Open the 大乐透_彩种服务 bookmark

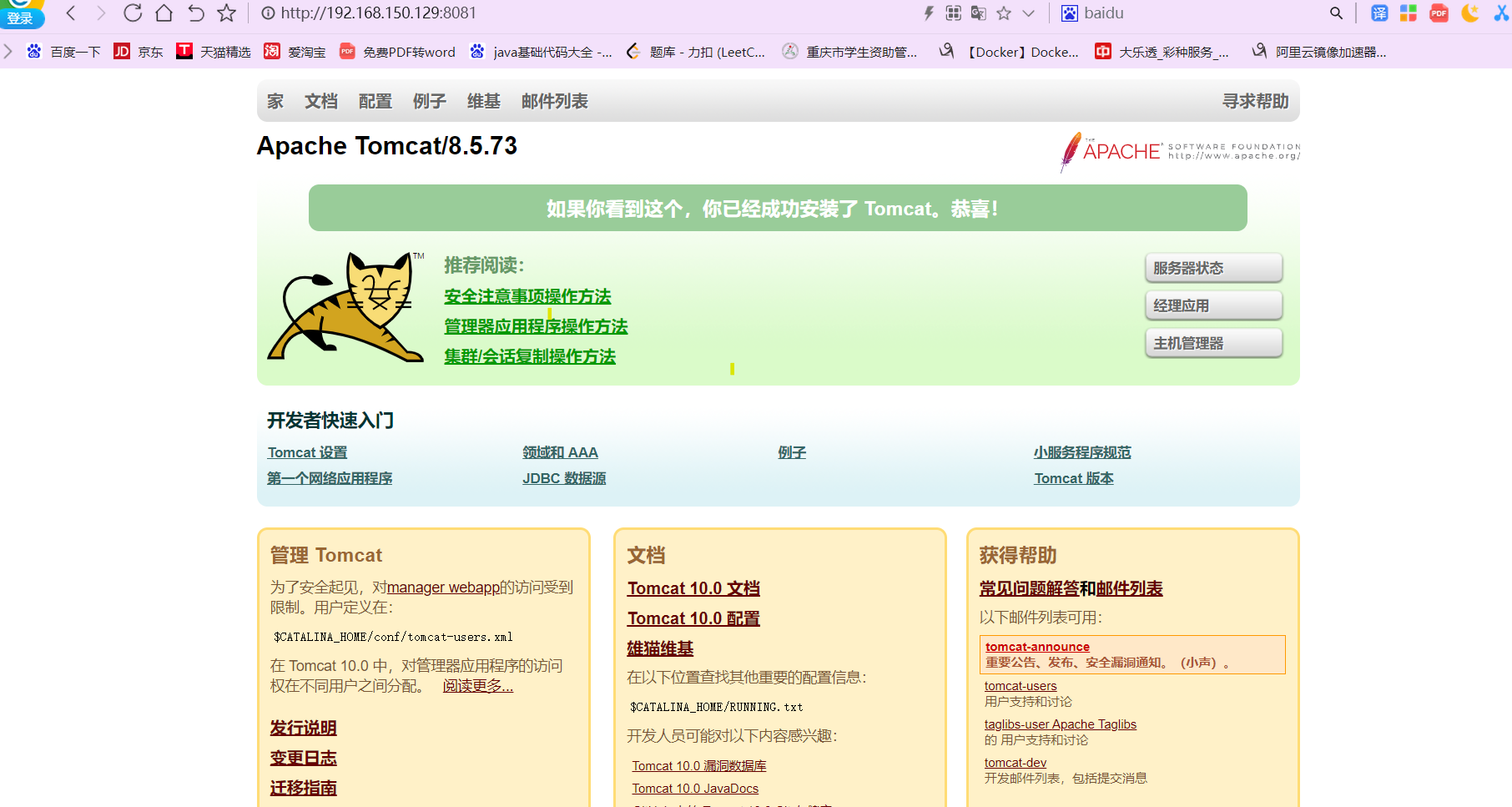coord(1162,52)
